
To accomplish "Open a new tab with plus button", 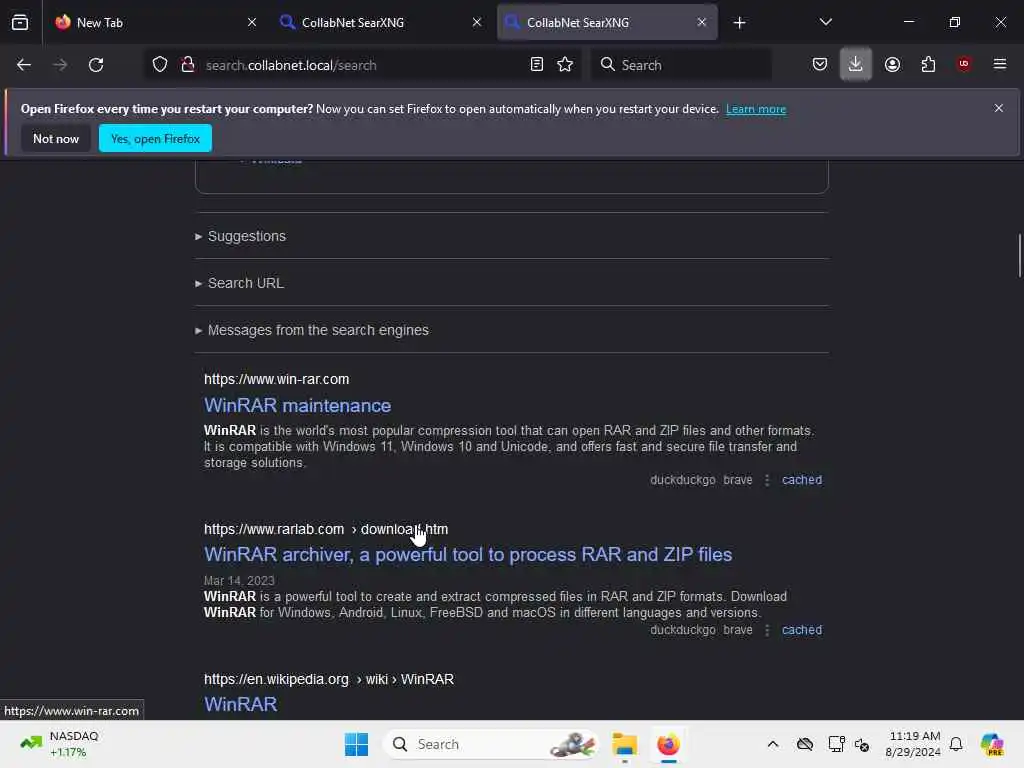I will pyautogui.click(x=739, y=23).
